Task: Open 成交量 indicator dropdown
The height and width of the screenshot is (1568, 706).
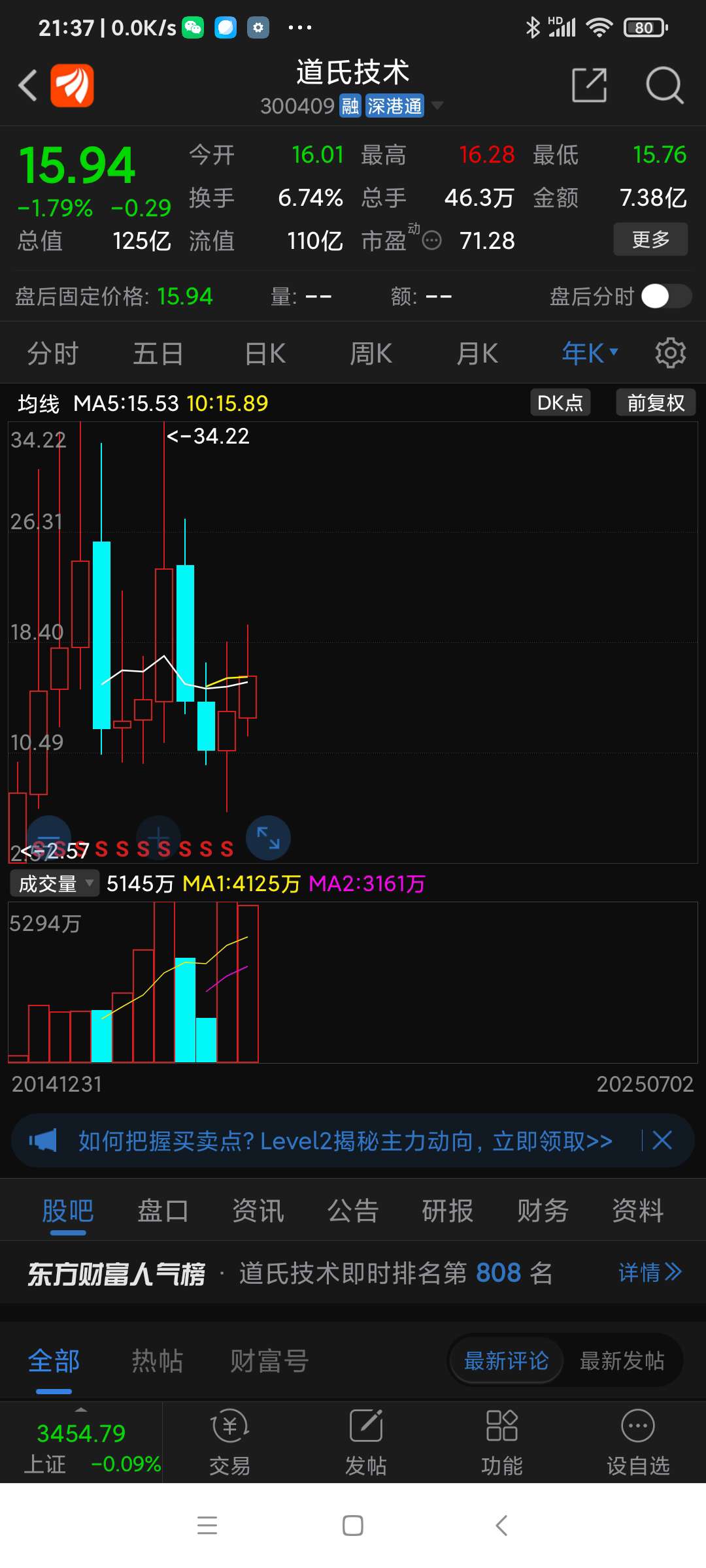Action: pyautogui.click(x=55, y=883)
